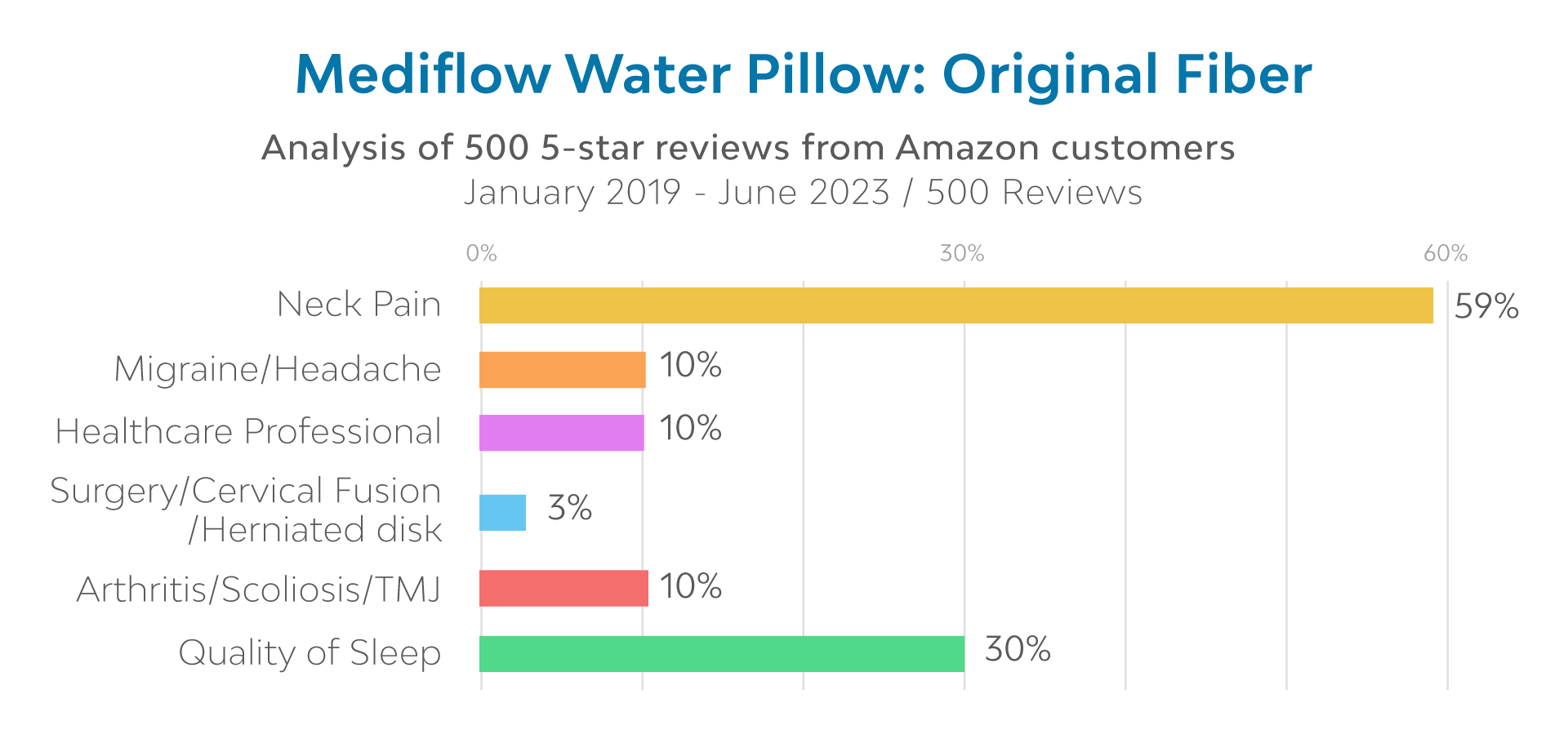Click the orange Migraine/Headache bar

coord(562,369)
